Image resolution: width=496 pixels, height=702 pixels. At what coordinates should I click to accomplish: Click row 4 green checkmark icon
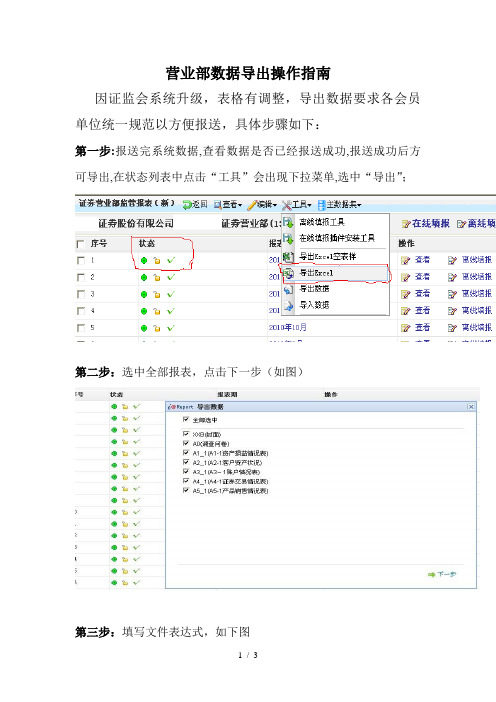(171, 311)
